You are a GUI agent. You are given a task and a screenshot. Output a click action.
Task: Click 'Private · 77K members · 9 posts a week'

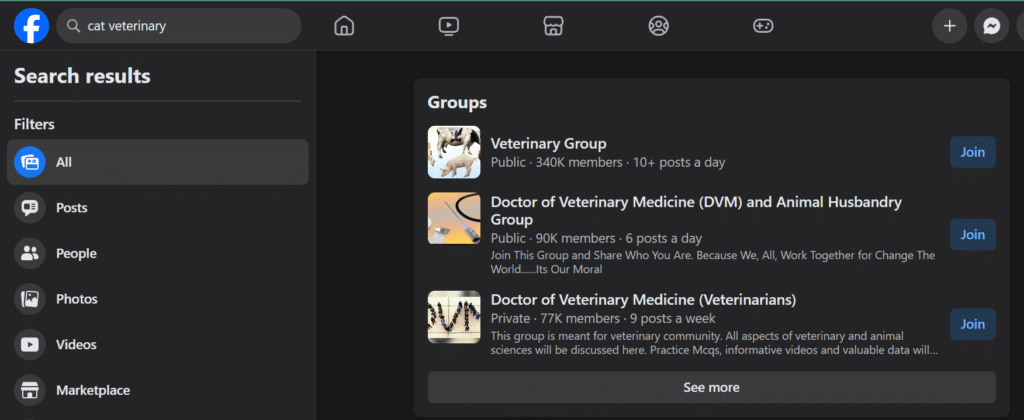pos(603,319)
